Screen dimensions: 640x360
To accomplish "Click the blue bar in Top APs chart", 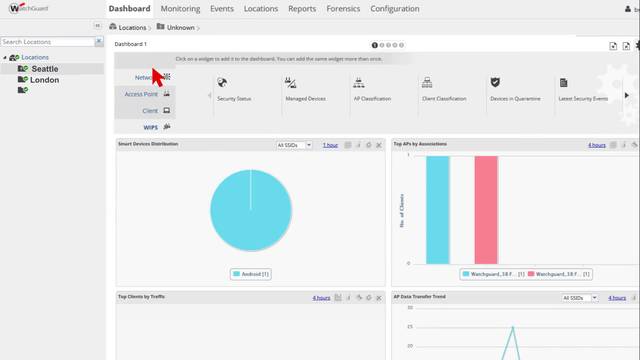I will (x=438, y=210).
